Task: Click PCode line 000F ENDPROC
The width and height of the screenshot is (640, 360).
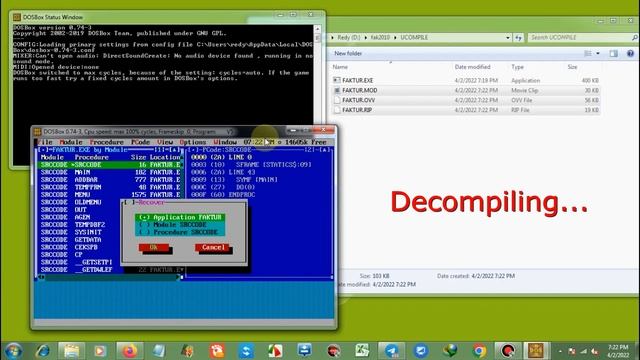Action: click(223, 195)
